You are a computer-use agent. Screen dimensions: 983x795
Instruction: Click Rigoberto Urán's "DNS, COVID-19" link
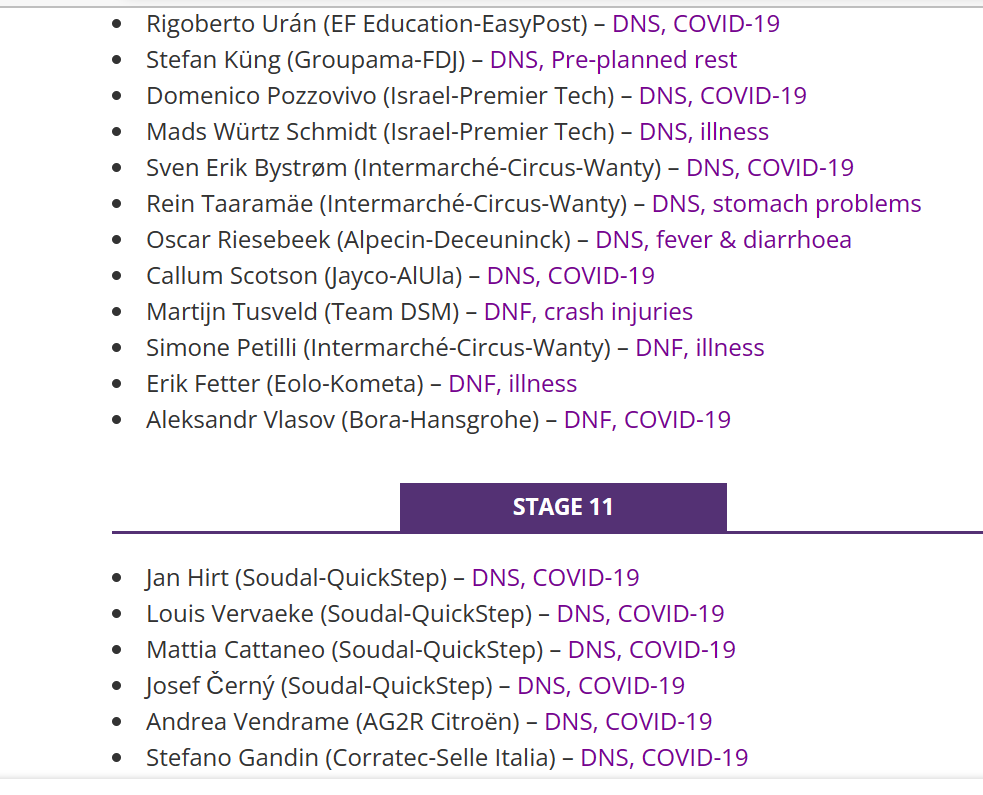[696, 24]
